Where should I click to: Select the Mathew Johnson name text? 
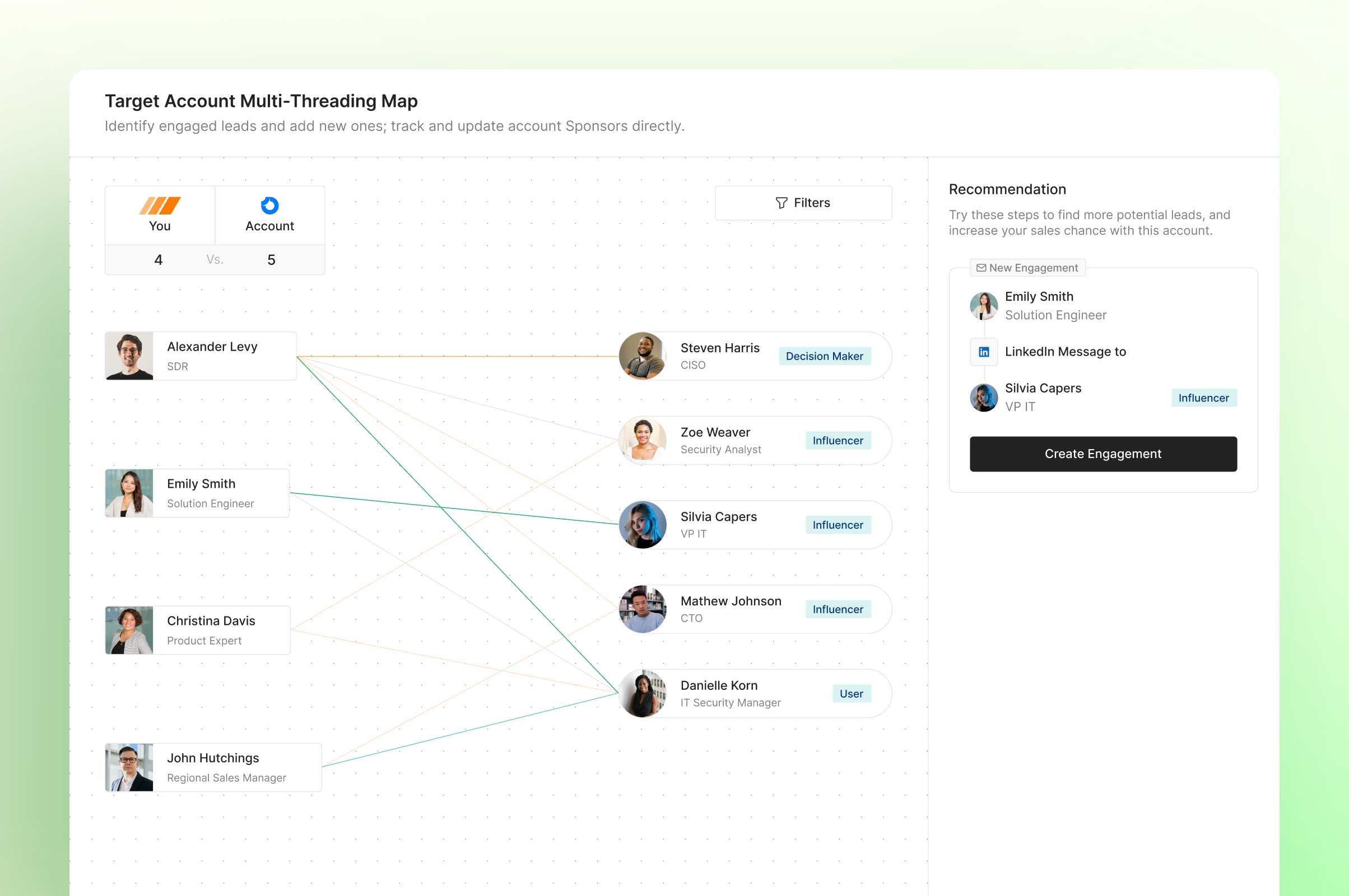point(731,601)
